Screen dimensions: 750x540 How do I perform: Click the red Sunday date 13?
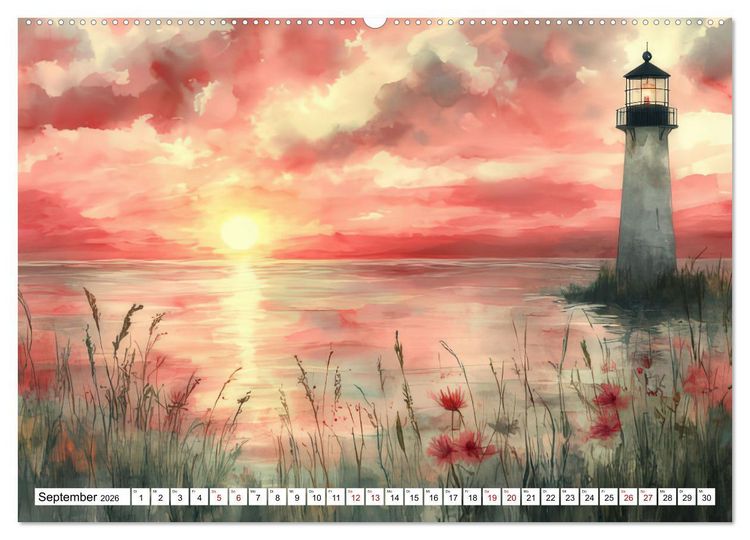coord(375,497)
